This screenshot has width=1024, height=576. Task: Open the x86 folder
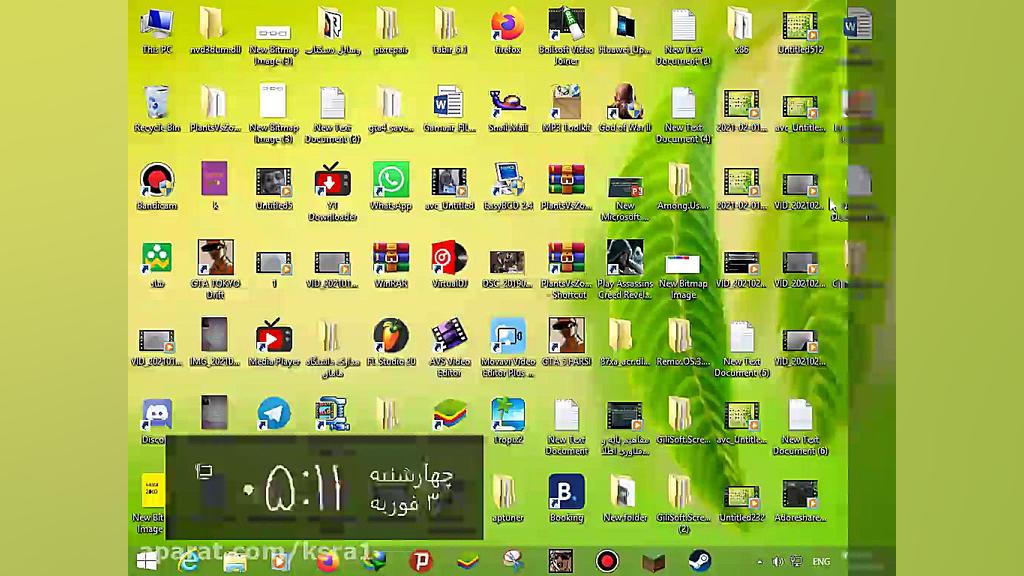point(741,31)
